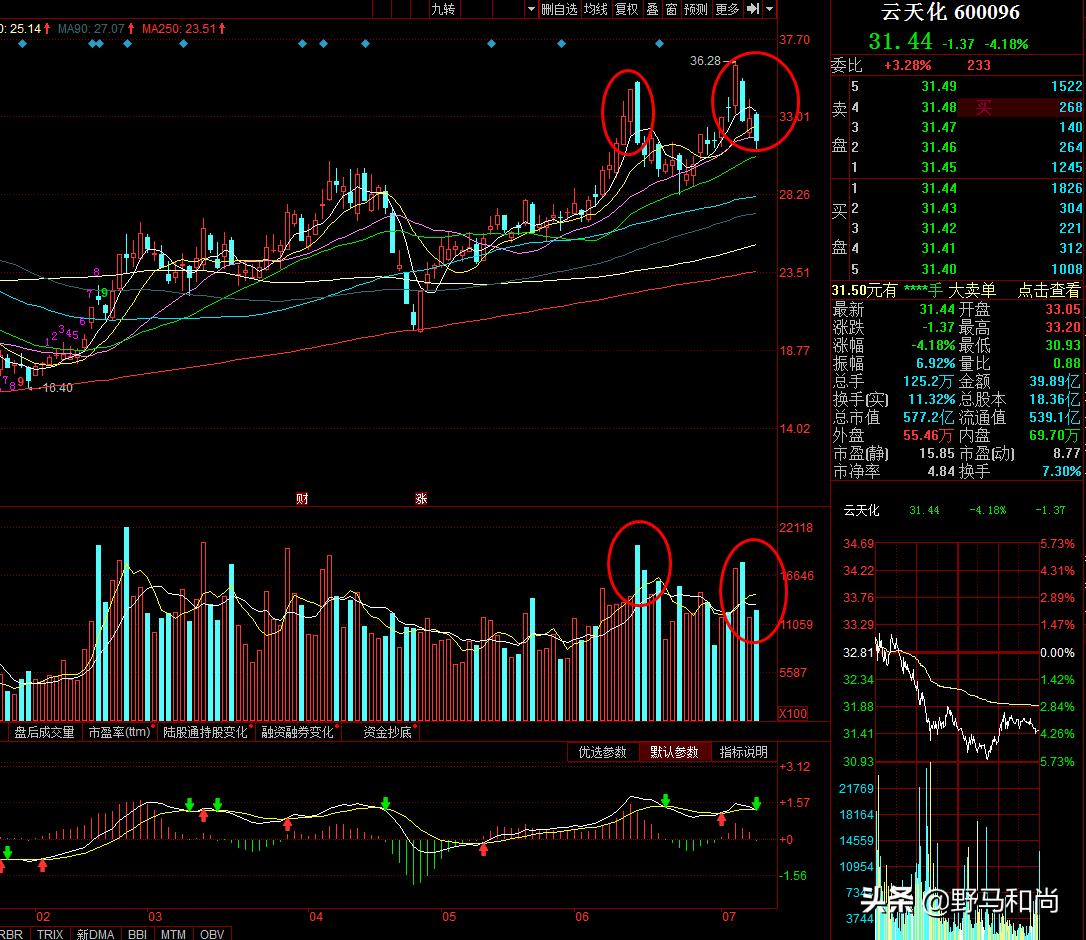Enable the 九转 indicator
The image size is (1086, 940).
point(443,9)
